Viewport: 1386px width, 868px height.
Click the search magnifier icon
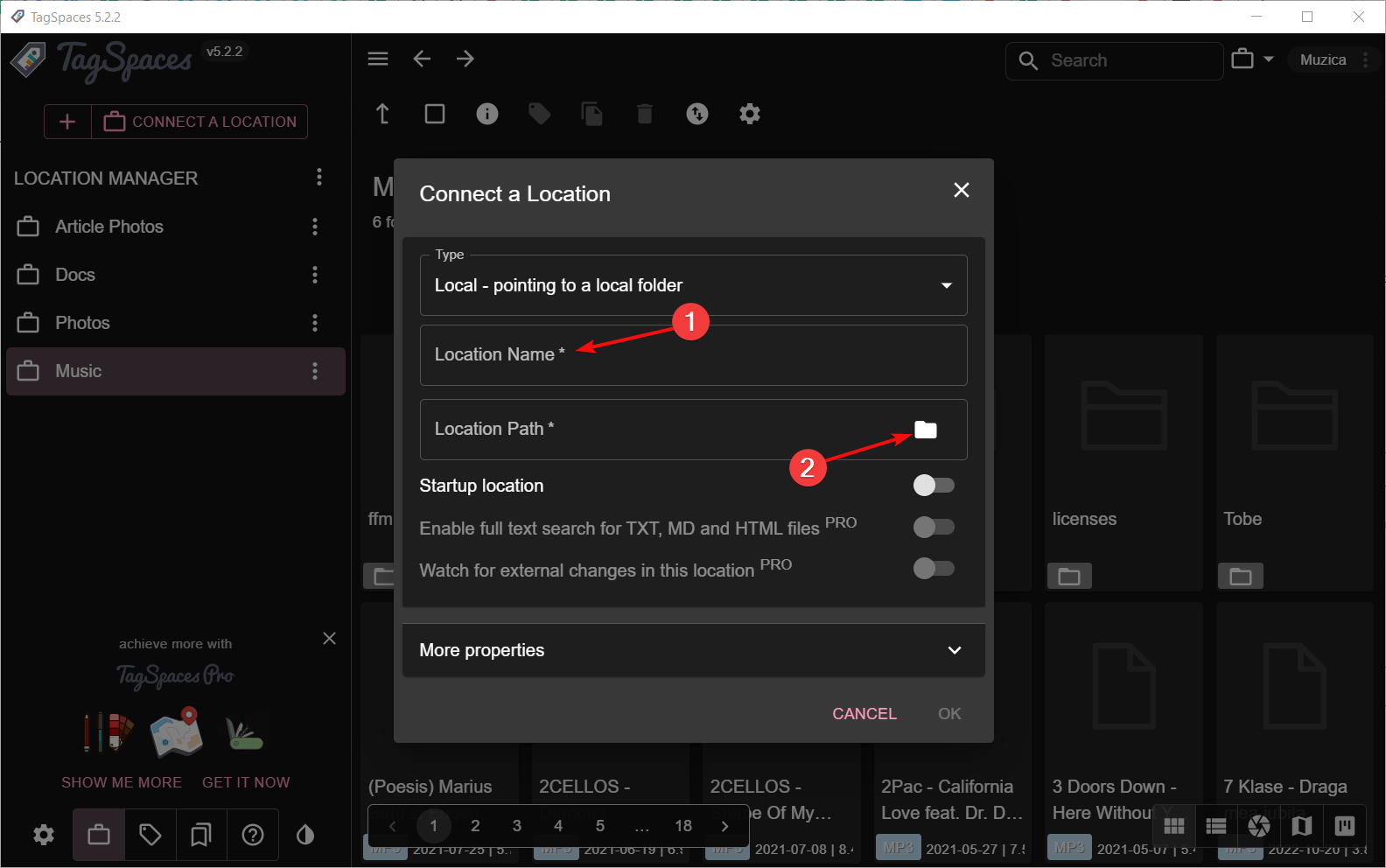coord(1029,60)
